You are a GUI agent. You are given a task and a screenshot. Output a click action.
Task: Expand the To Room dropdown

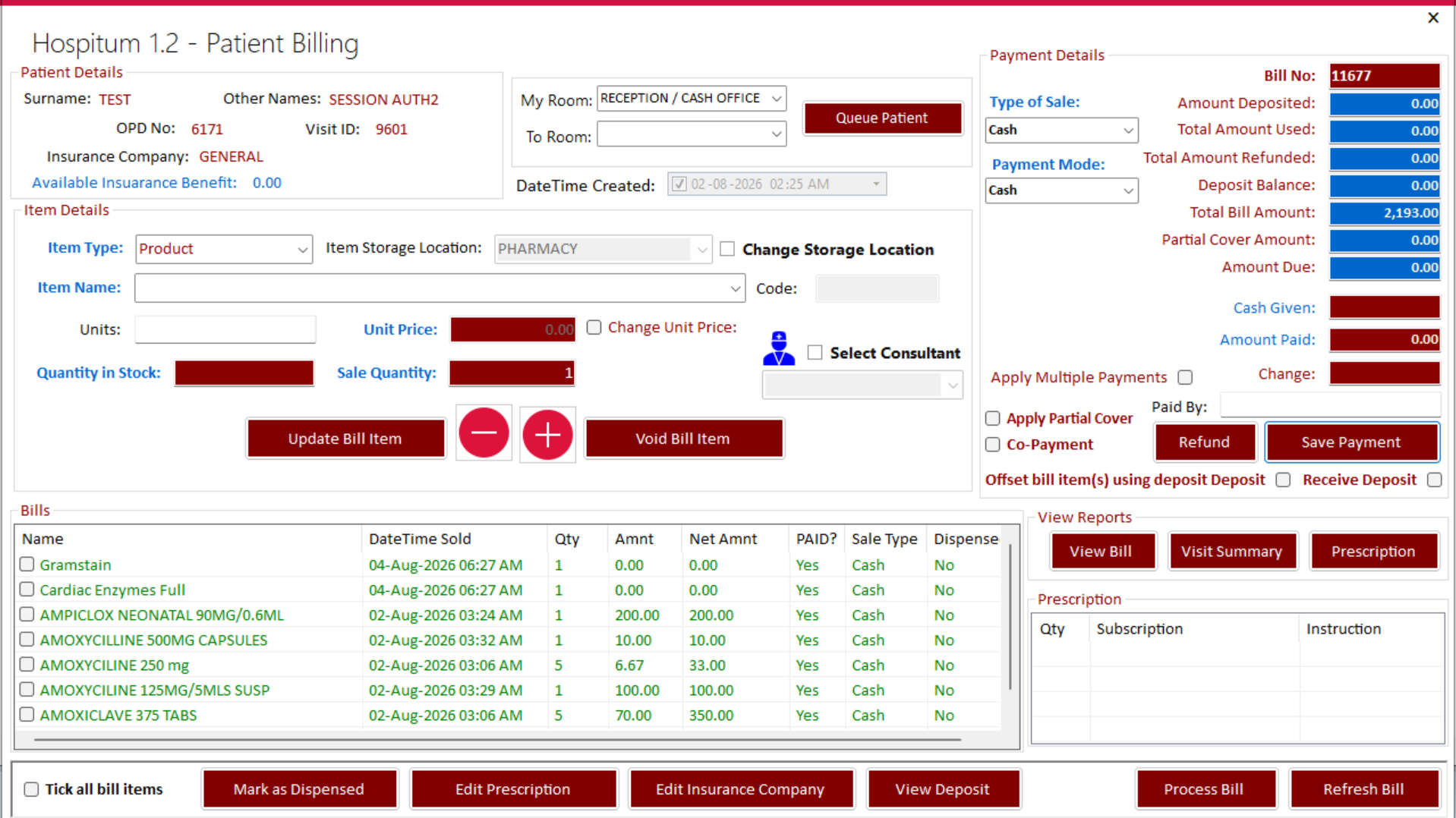point(776,134)
